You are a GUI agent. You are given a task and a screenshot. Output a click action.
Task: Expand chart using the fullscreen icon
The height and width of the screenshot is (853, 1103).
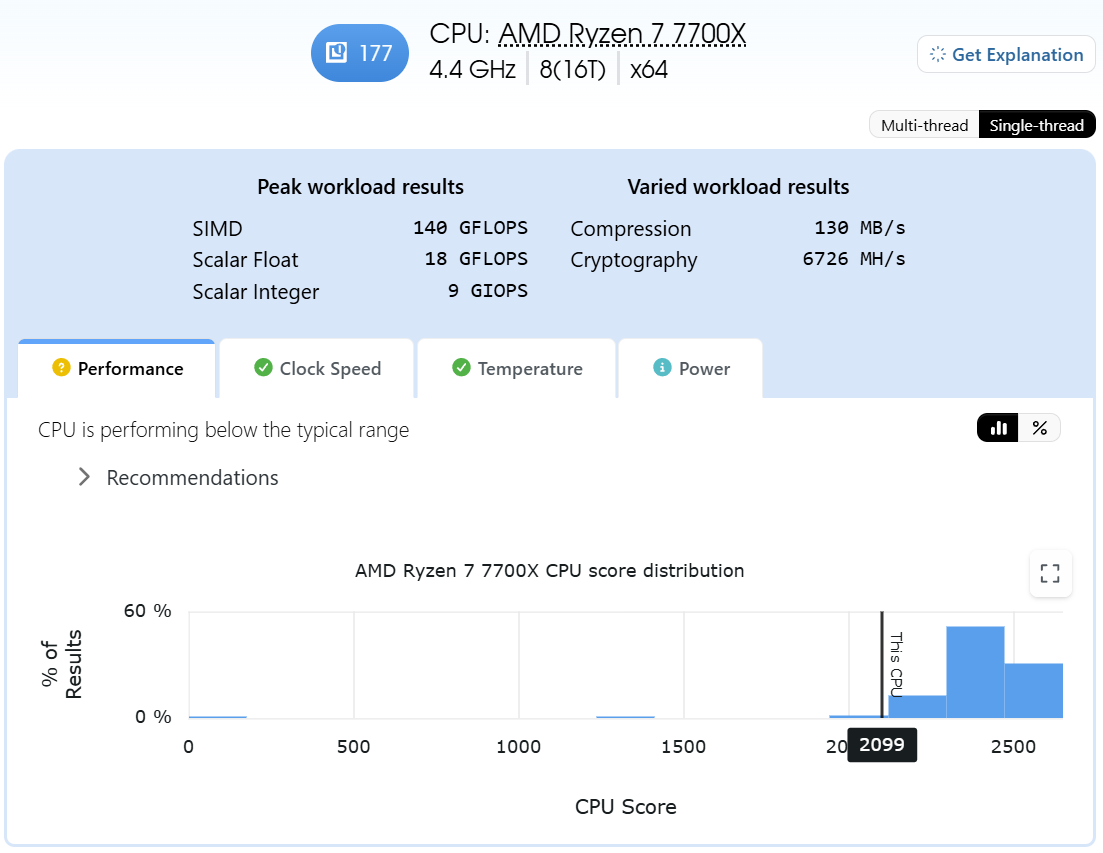pyautogui.click(x=1050, y=573)
